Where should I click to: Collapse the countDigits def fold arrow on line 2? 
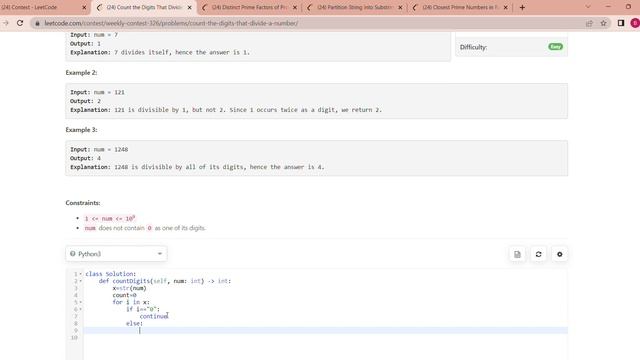80,281
